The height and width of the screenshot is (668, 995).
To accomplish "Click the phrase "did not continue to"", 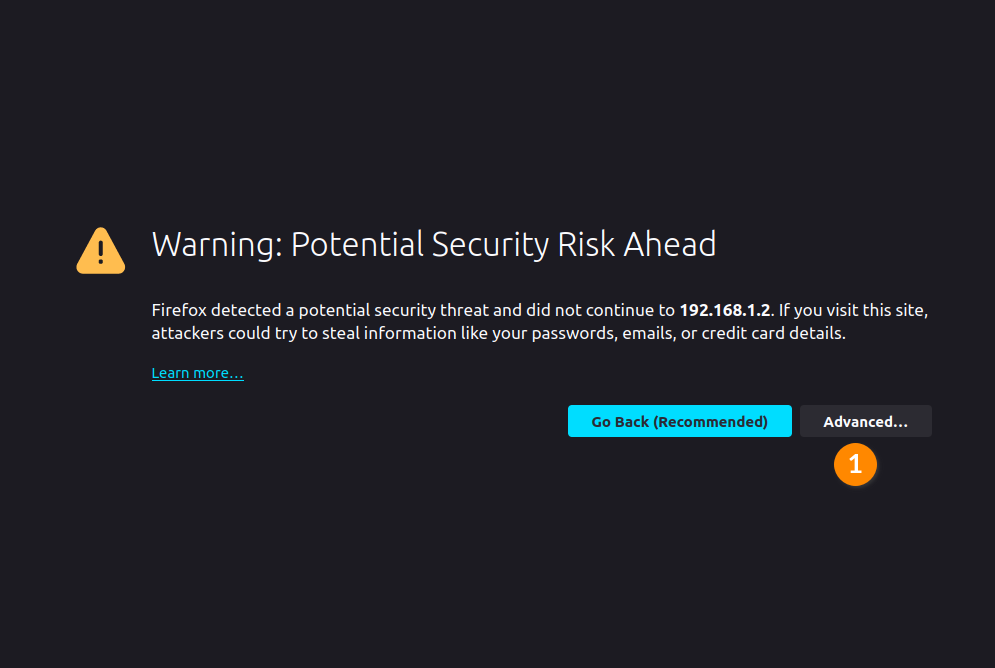I will click(600, 310).
